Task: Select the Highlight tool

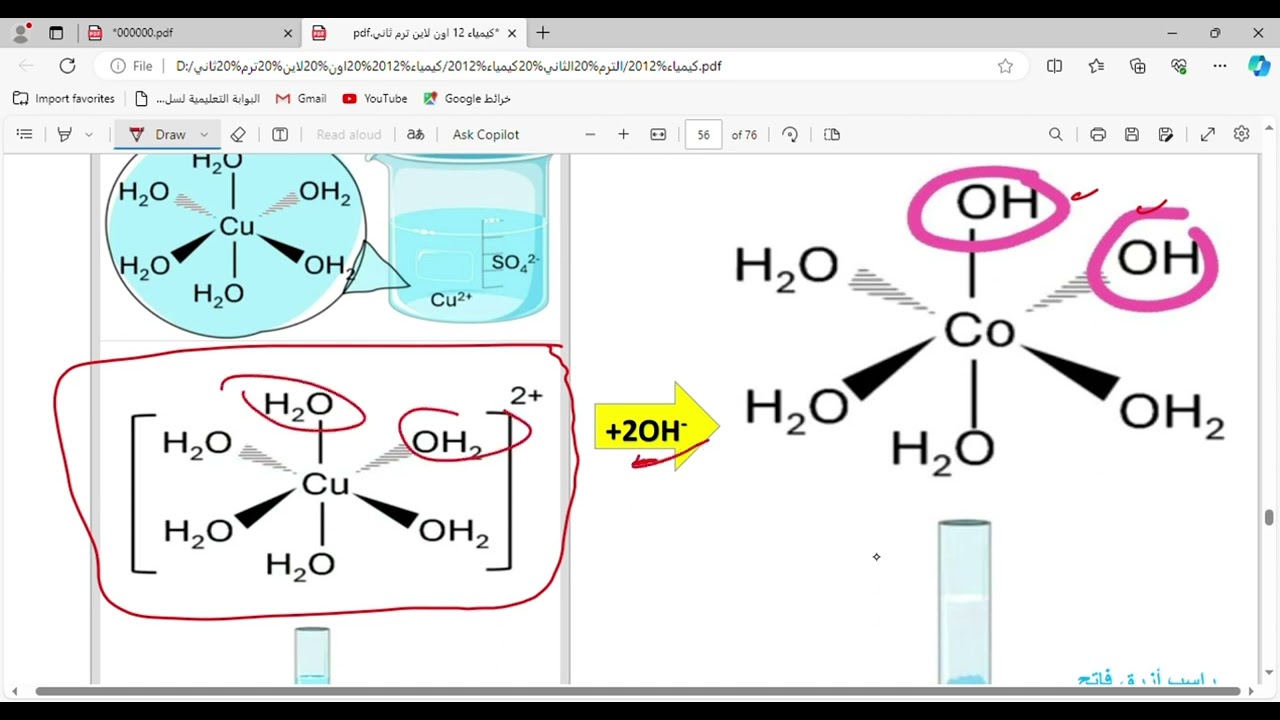Action: click(x=64, y=134)
